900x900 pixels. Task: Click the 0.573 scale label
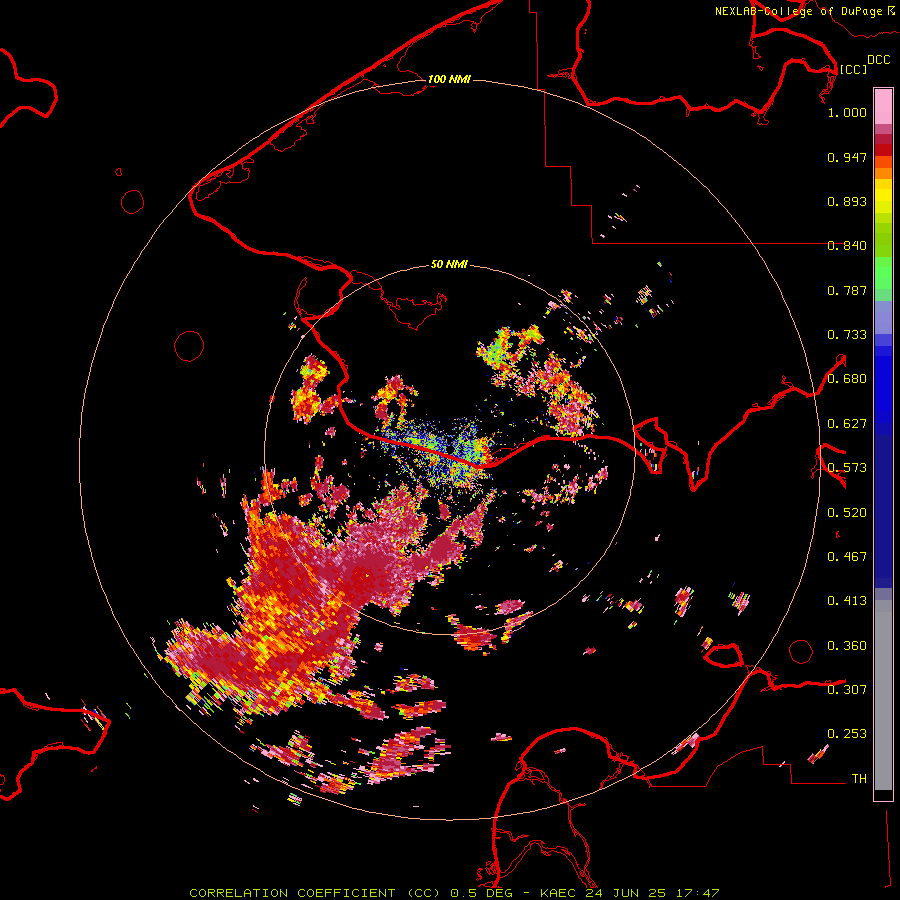click(x=847, y=468)
